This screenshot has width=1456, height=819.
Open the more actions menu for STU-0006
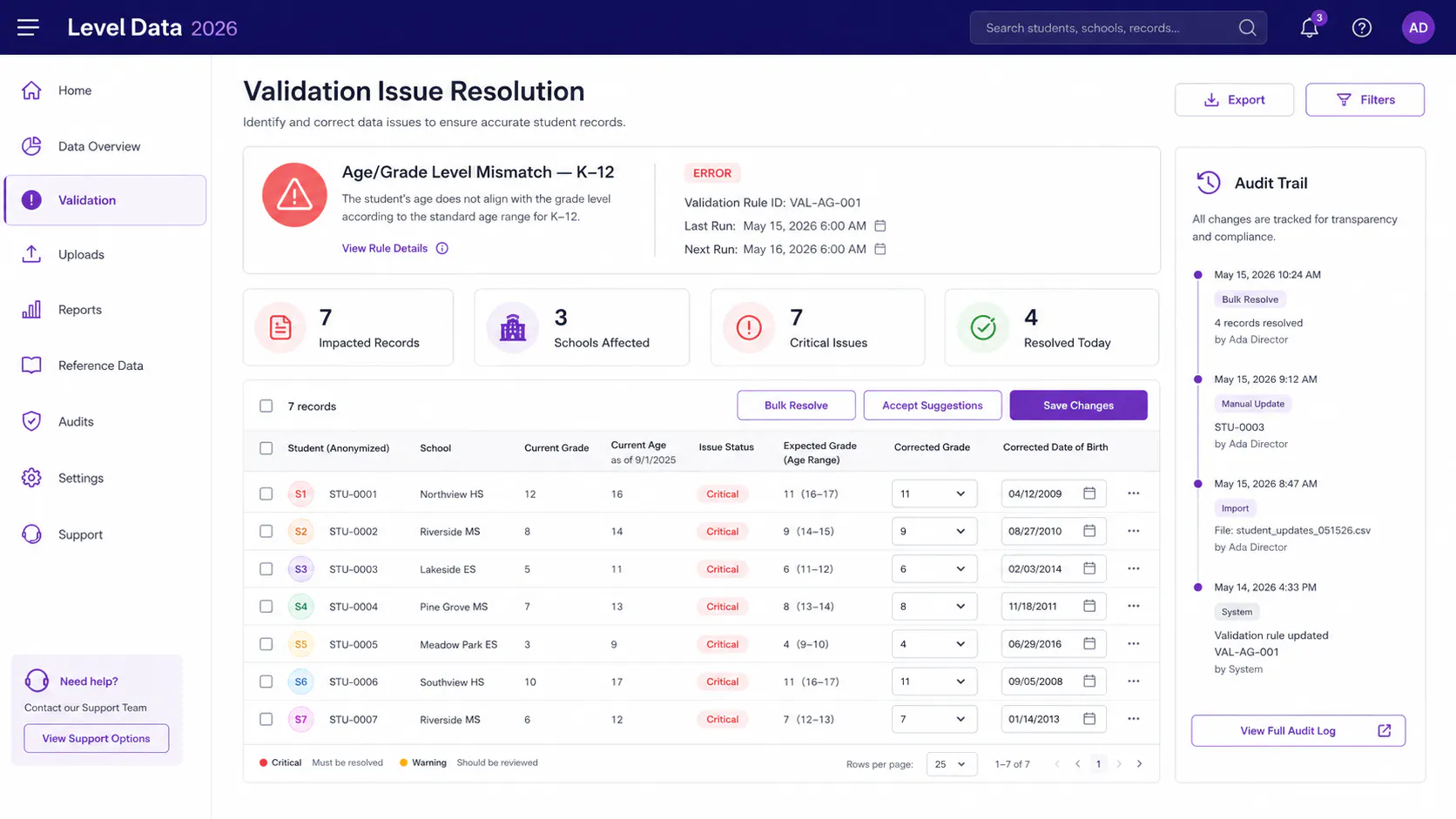click(1133, 681)
